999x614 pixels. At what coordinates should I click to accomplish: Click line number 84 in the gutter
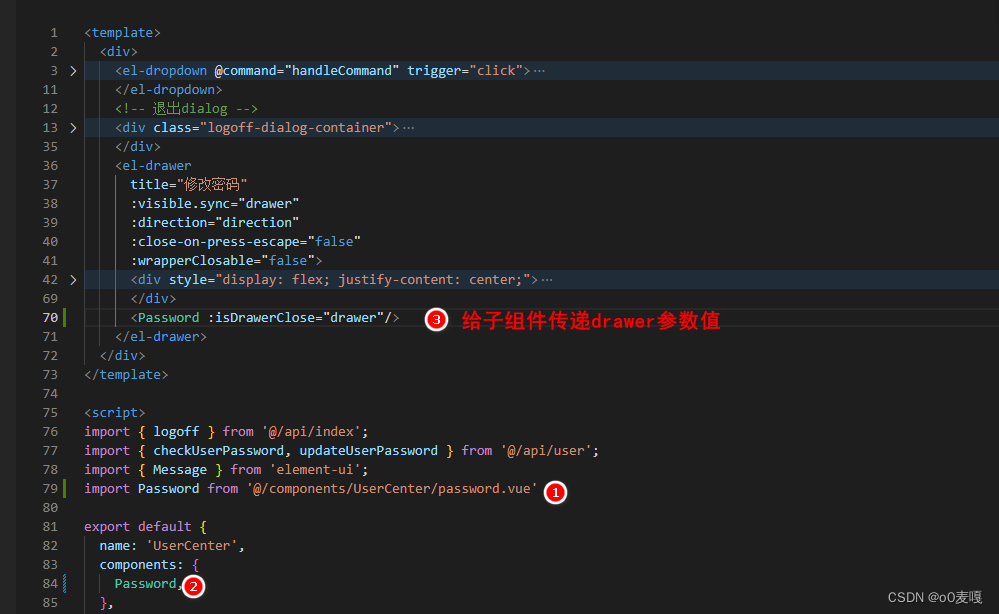(x=50, y=583)
